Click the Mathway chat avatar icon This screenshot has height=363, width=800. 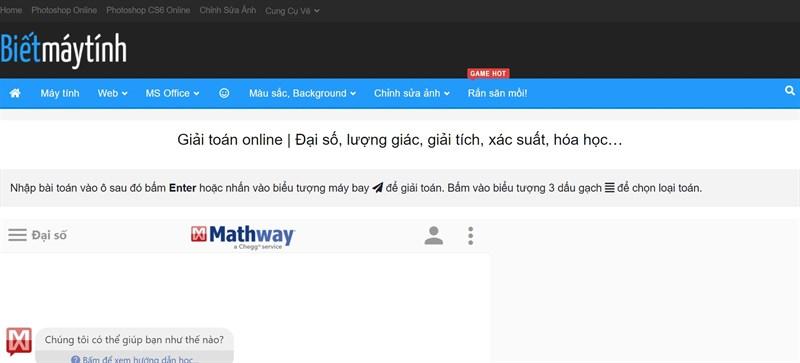pos(19,342)
